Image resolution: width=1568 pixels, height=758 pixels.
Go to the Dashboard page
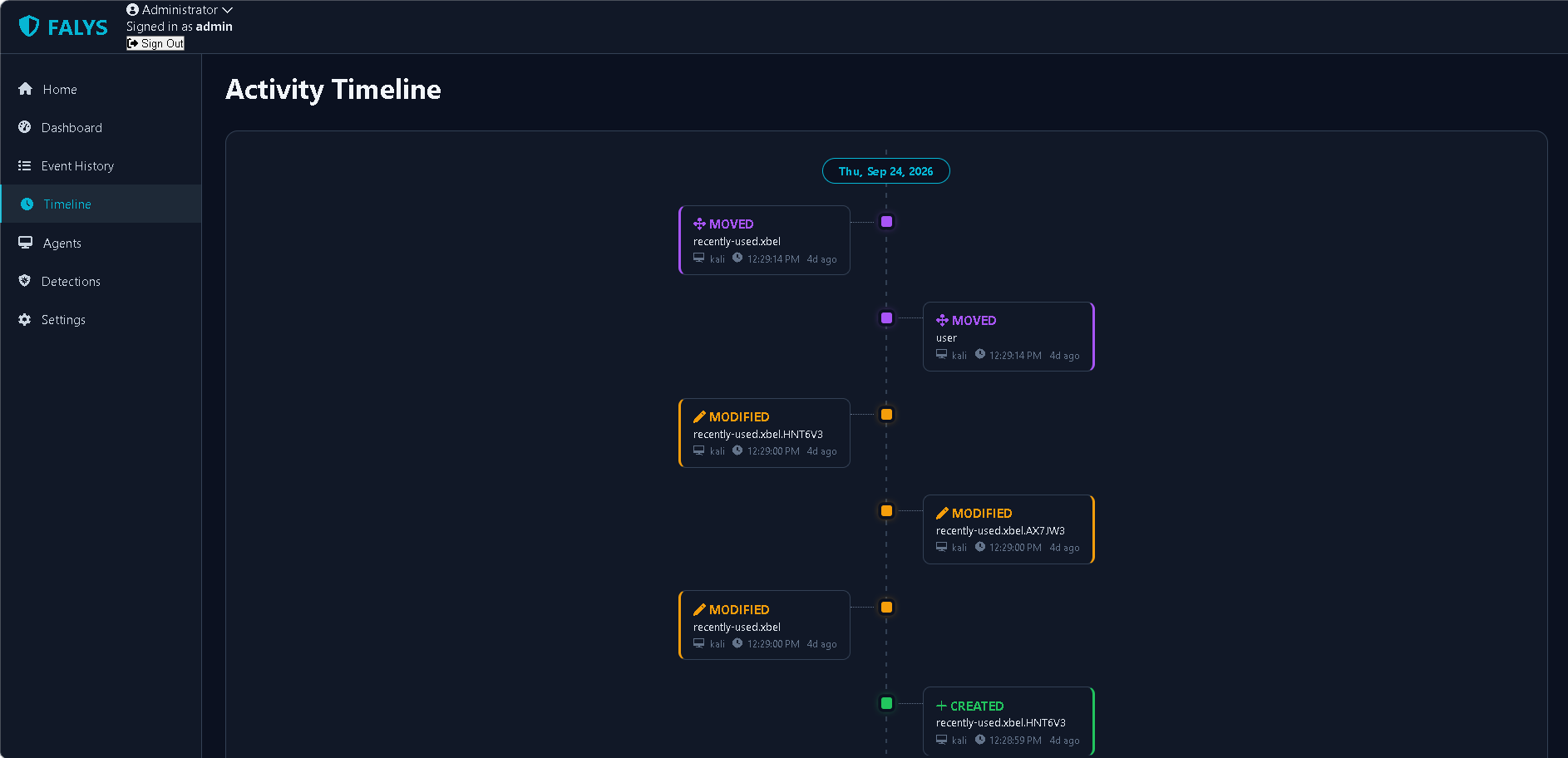point(101,127)
